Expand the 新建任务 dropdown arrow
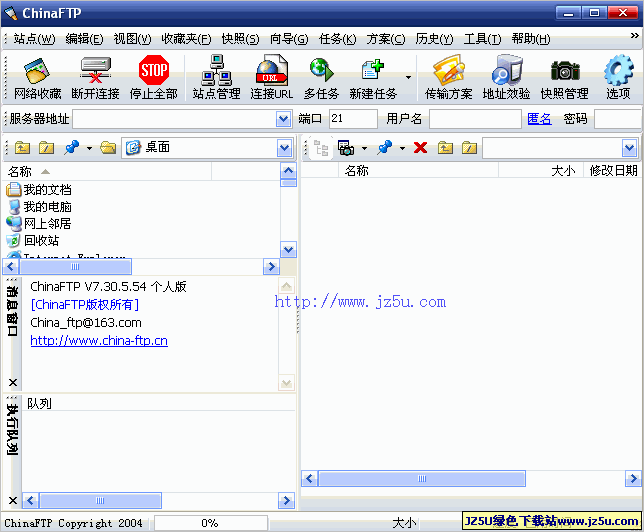The height and width of the screenshot is (532, 644). click(408, 77)
